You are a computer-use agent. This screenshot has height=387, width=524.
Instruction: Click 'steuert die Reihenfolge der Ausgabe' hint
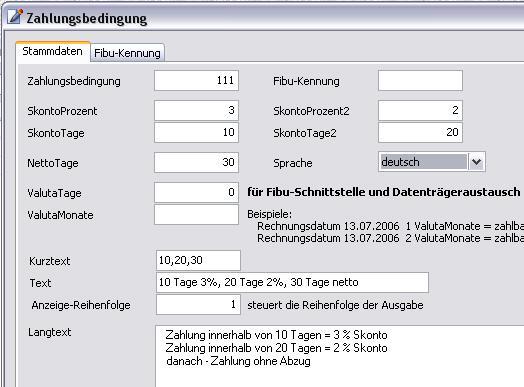(335, 305)
